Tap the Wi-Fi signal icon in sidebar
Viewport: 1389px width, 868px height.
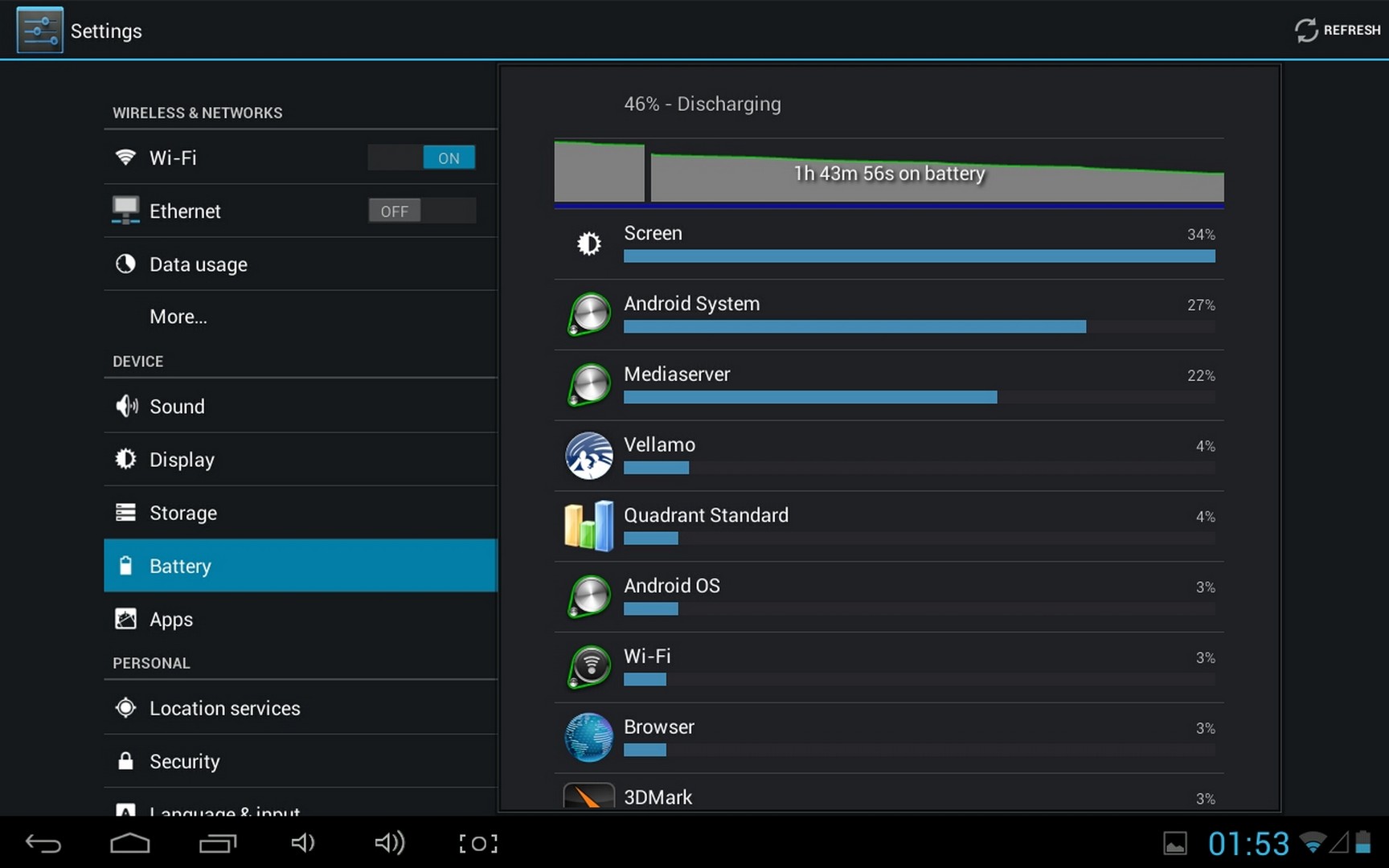[x=125, y=157]
